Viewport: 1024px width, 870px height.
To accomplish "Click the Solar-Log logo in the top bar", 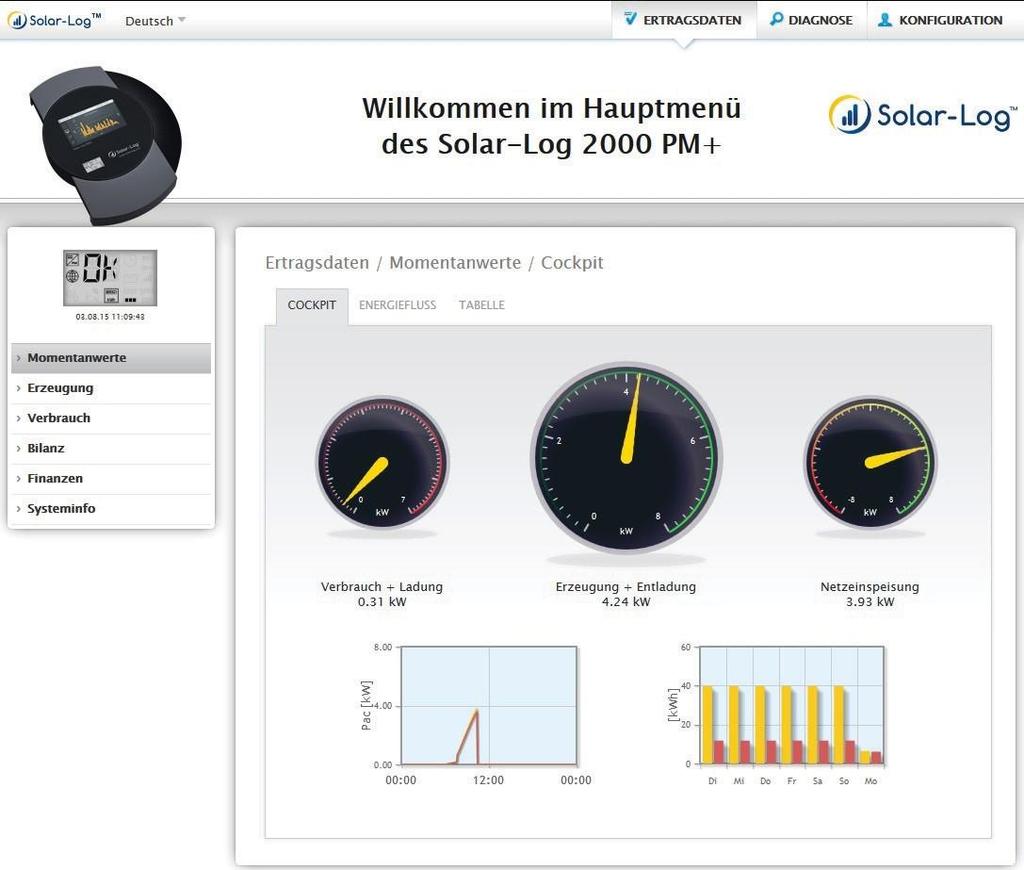I will 54,20.
